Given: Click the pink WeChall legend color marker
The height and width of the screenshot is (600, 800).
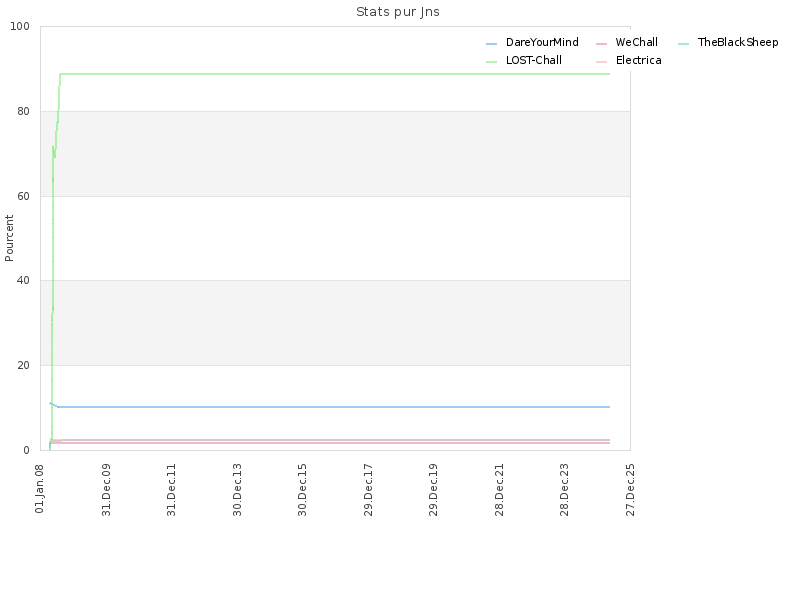Looking at the screenshot, I should click(x=602, y=44).
